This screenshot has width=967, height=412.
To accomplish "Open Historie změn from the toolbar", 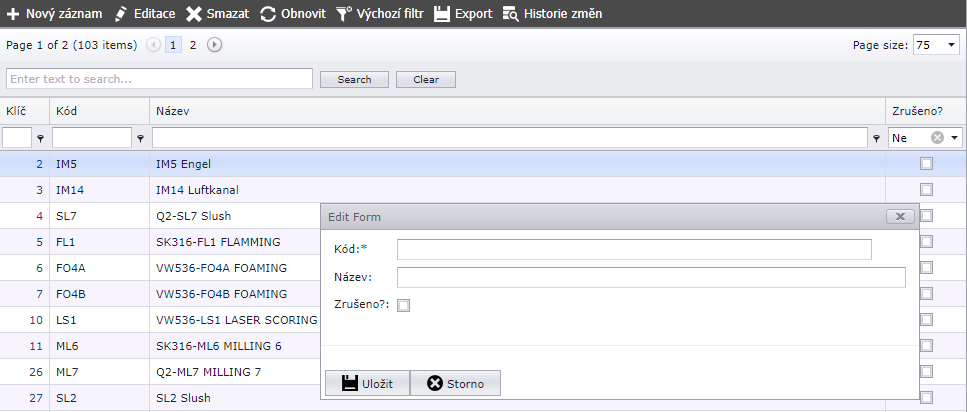I will (x=552, y=14).
